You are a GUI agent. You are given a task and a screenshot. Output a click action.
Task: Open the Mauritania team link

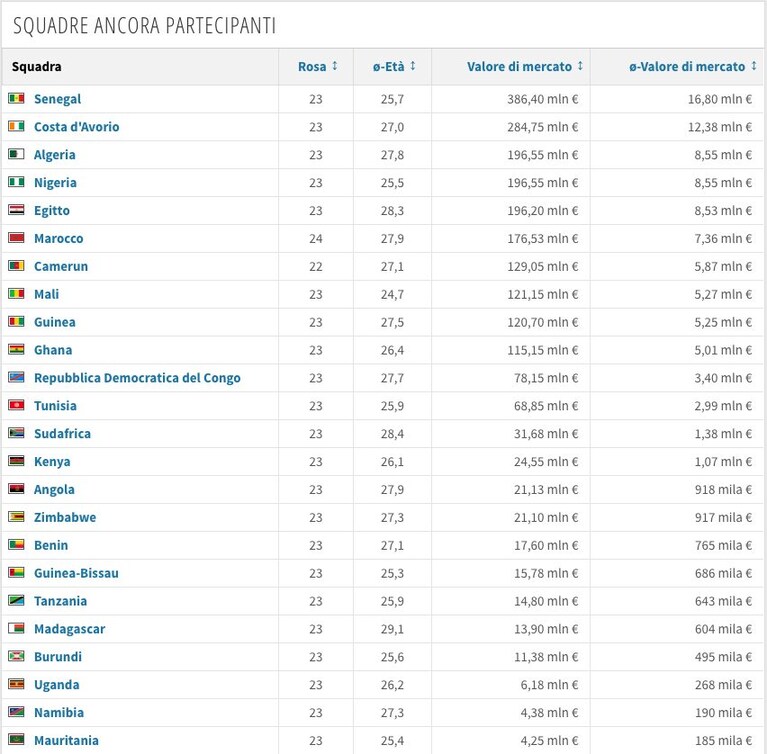click(x=67, y=741)
